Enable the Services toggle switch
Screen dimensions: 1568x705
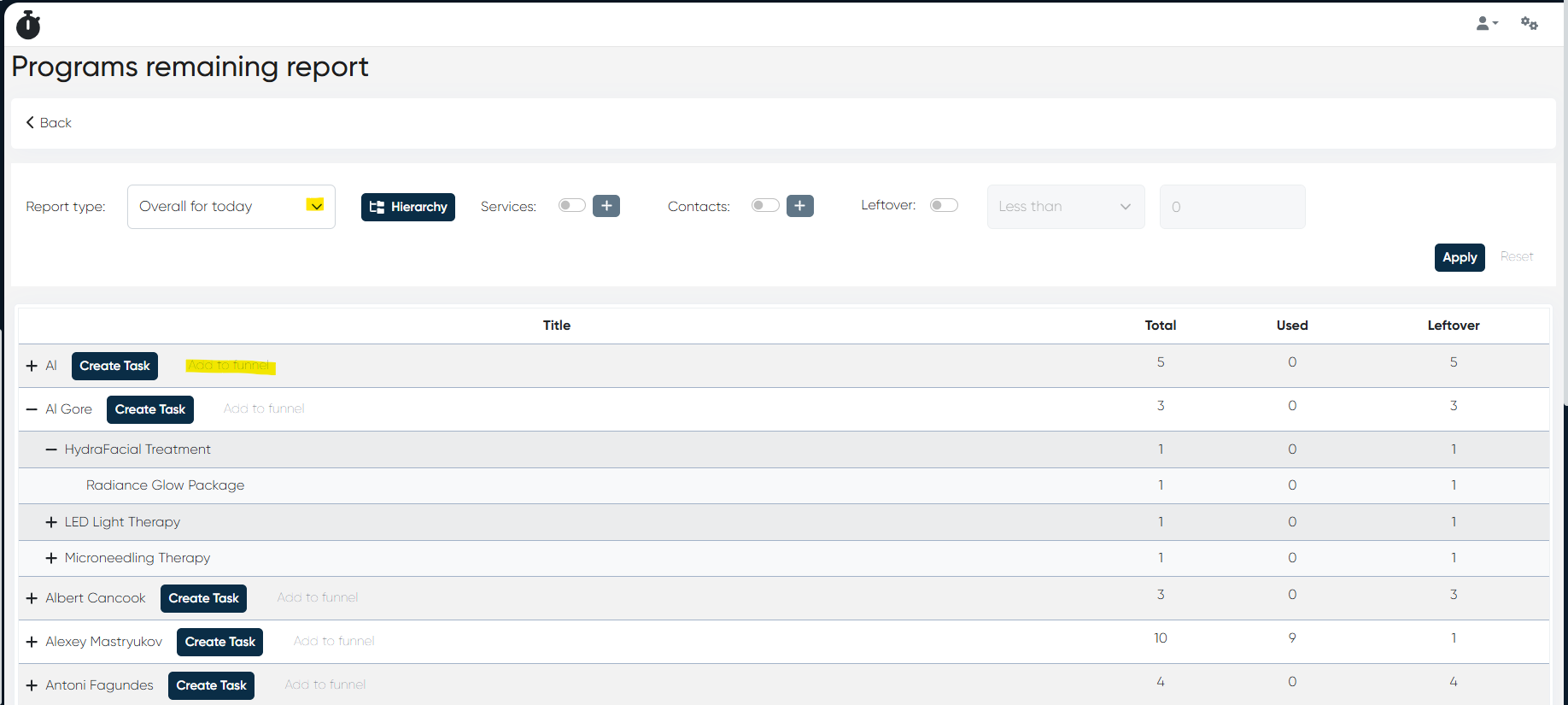571,205
